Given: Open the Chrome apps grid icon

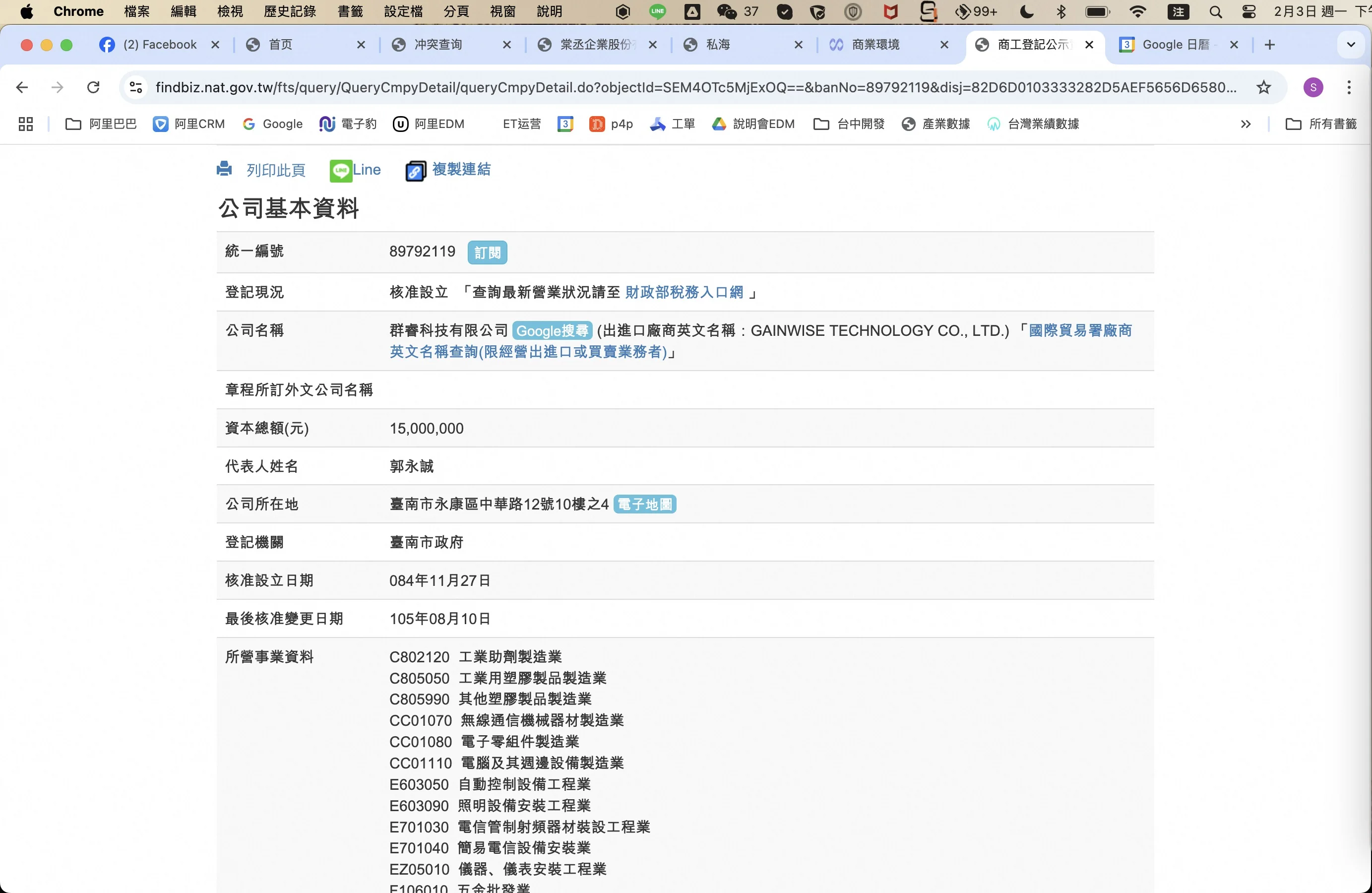Looking at the screenshot, I should pos(25,124).
